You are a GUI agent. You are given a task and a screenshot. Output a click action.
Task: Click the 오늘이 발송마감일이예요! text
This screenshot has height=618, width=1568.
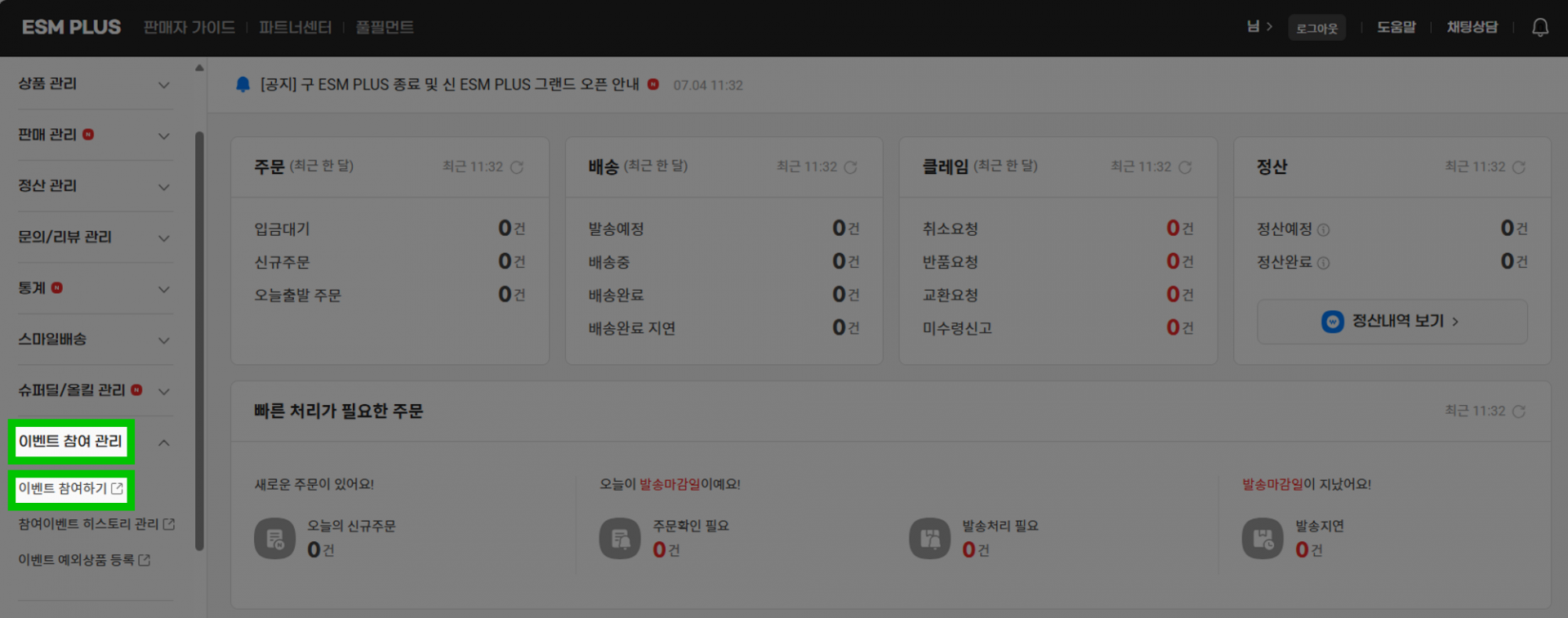pyautogui.click(x=670, y=484)
